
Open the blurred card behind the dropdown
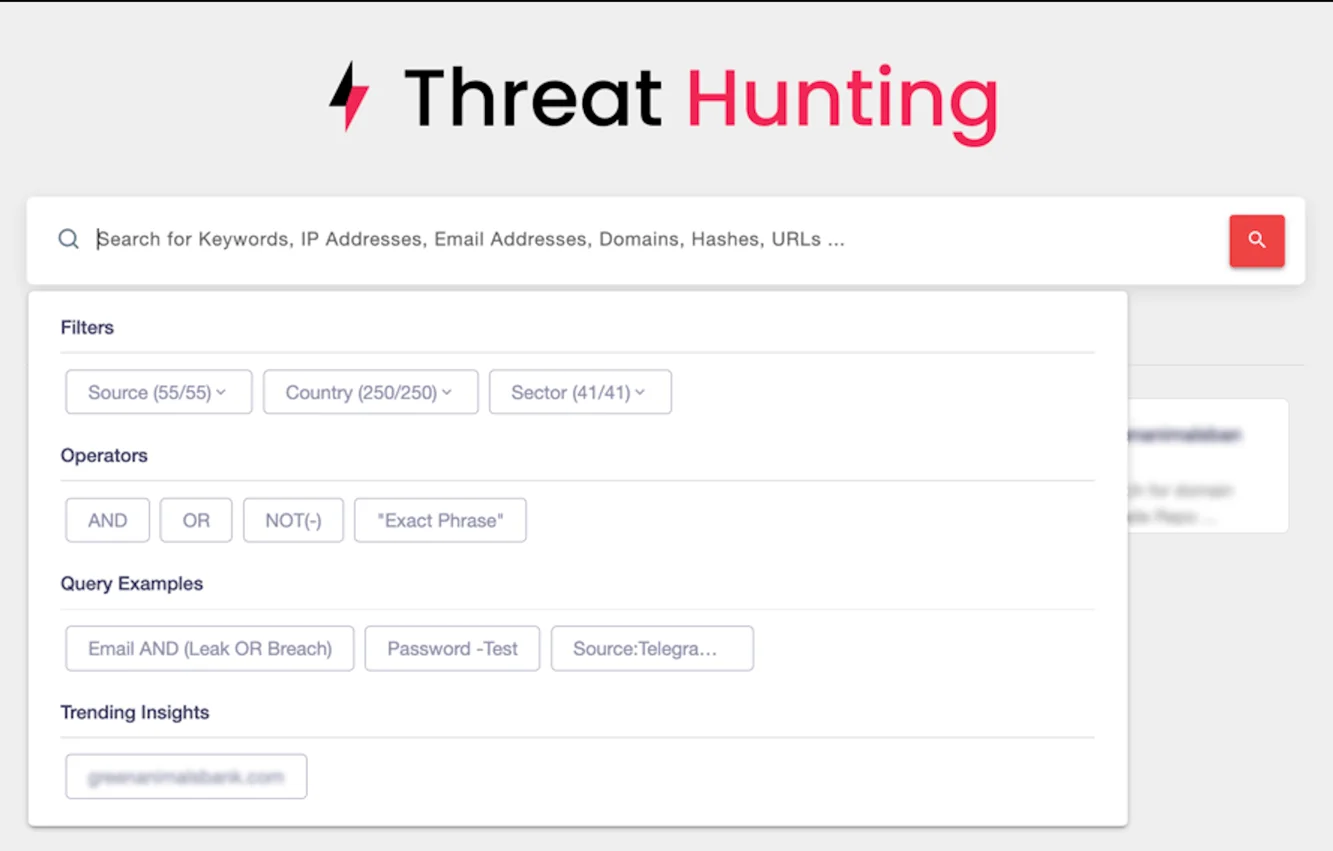[x=1208, y=465]
